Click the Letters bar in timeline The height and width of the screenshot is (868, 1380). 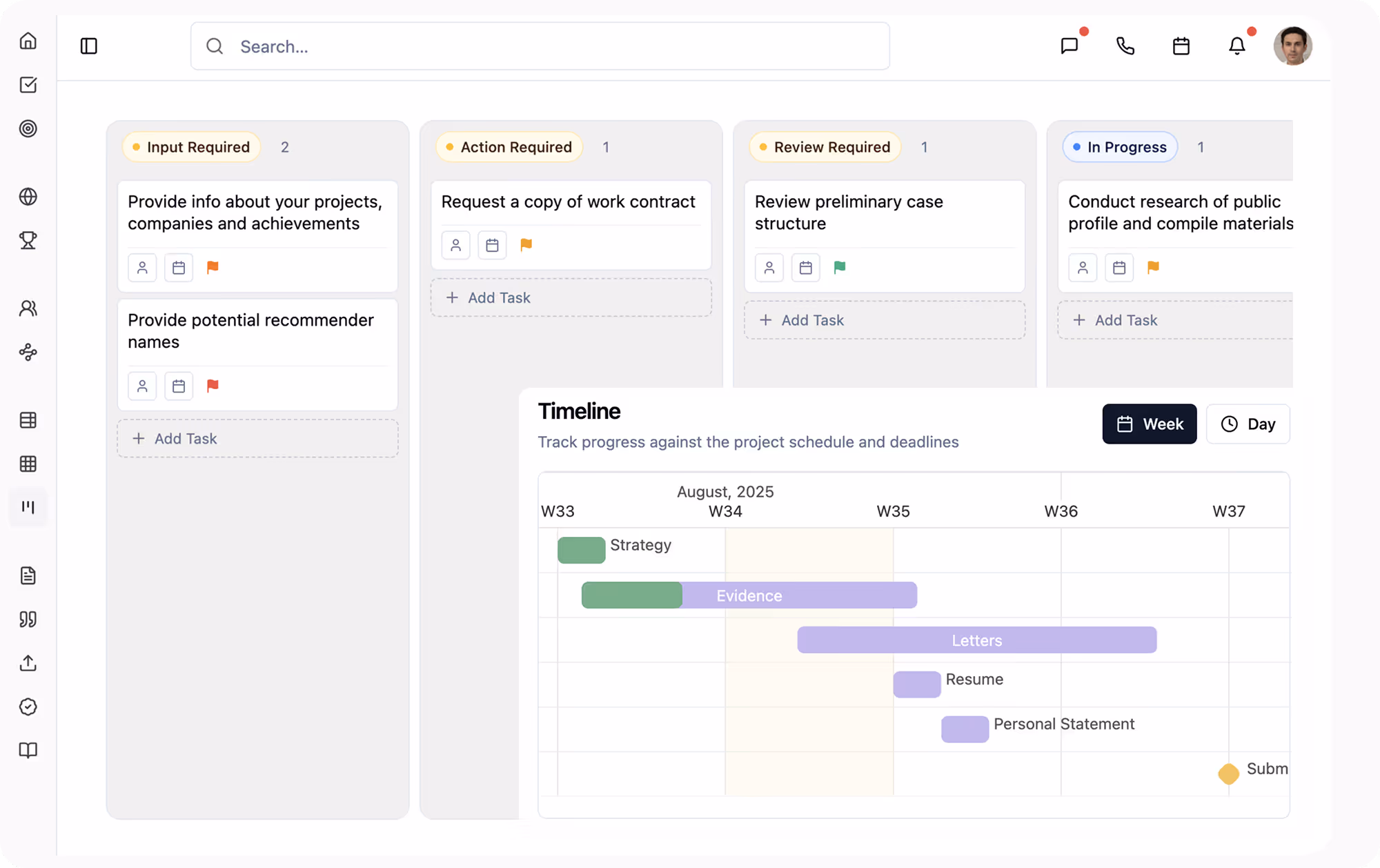point(976,640)
